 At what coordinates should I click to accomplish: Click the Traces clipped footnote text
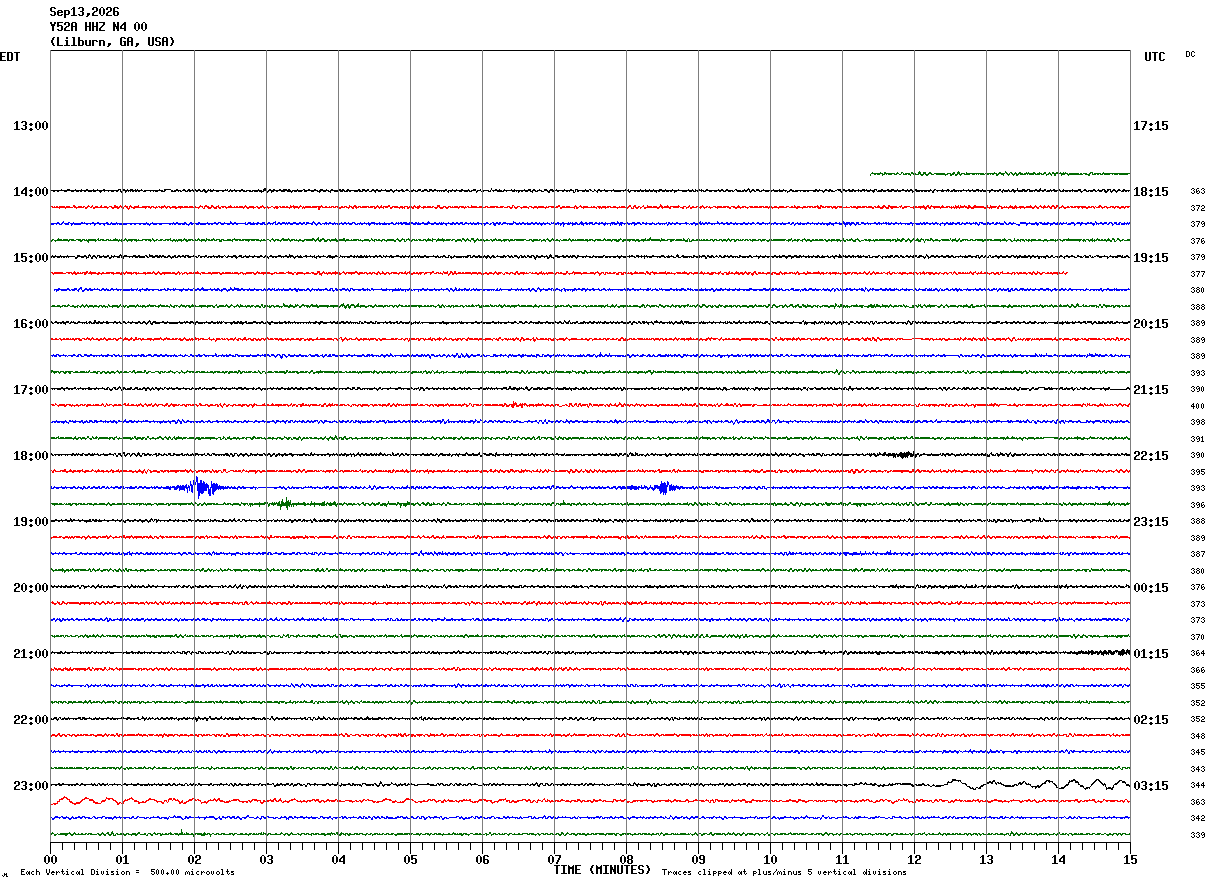(x=784, y=873)
